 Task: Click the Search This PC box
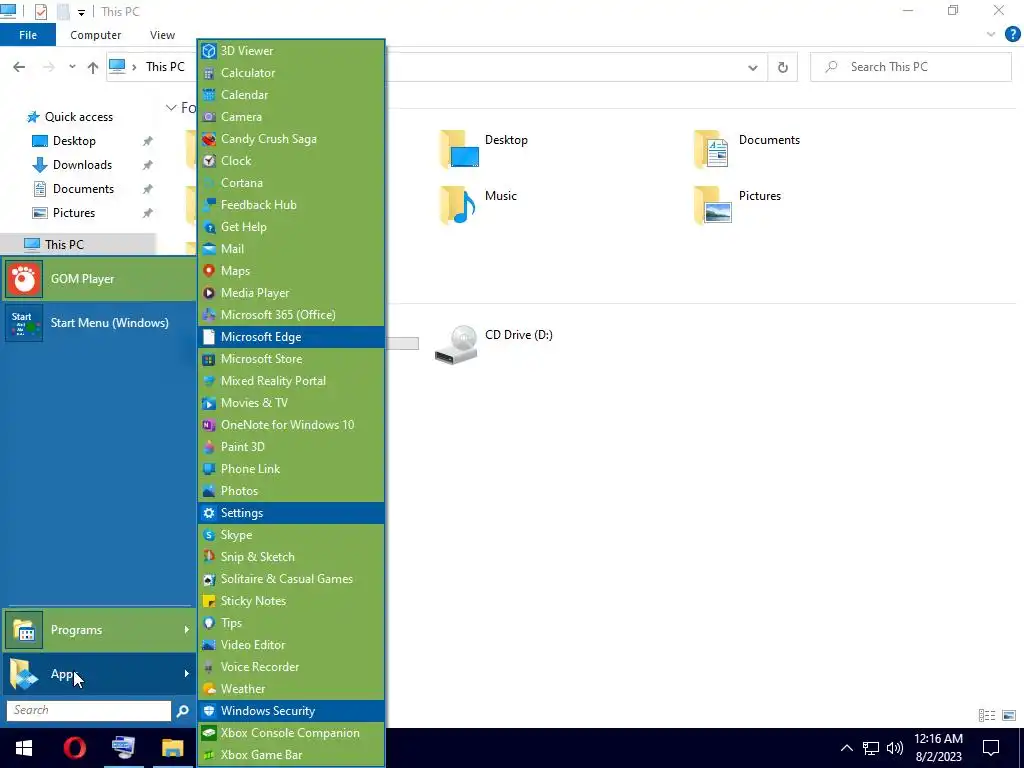point(911,67)
